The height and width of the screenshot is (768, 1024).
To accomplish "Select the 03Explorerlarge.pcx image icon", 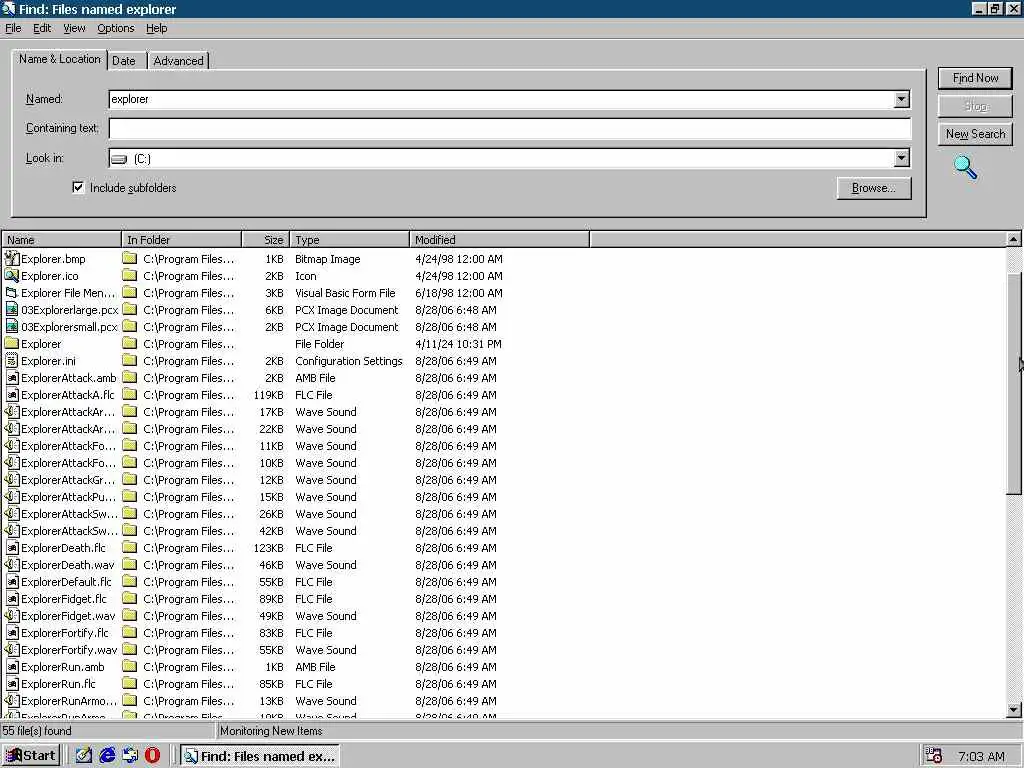I will pyautogui.click(x=12, y=310).
